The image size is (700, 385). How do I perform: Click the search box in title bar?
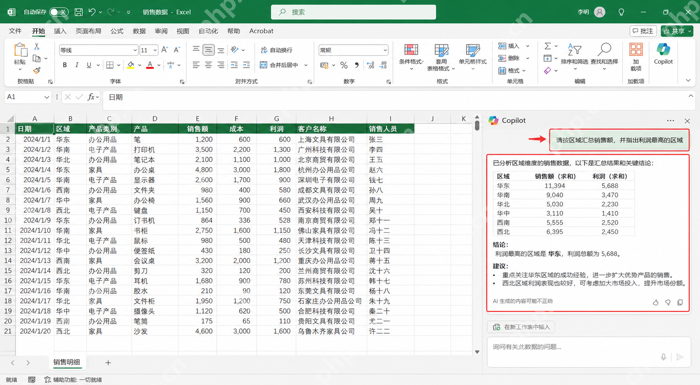click(353, 12)
